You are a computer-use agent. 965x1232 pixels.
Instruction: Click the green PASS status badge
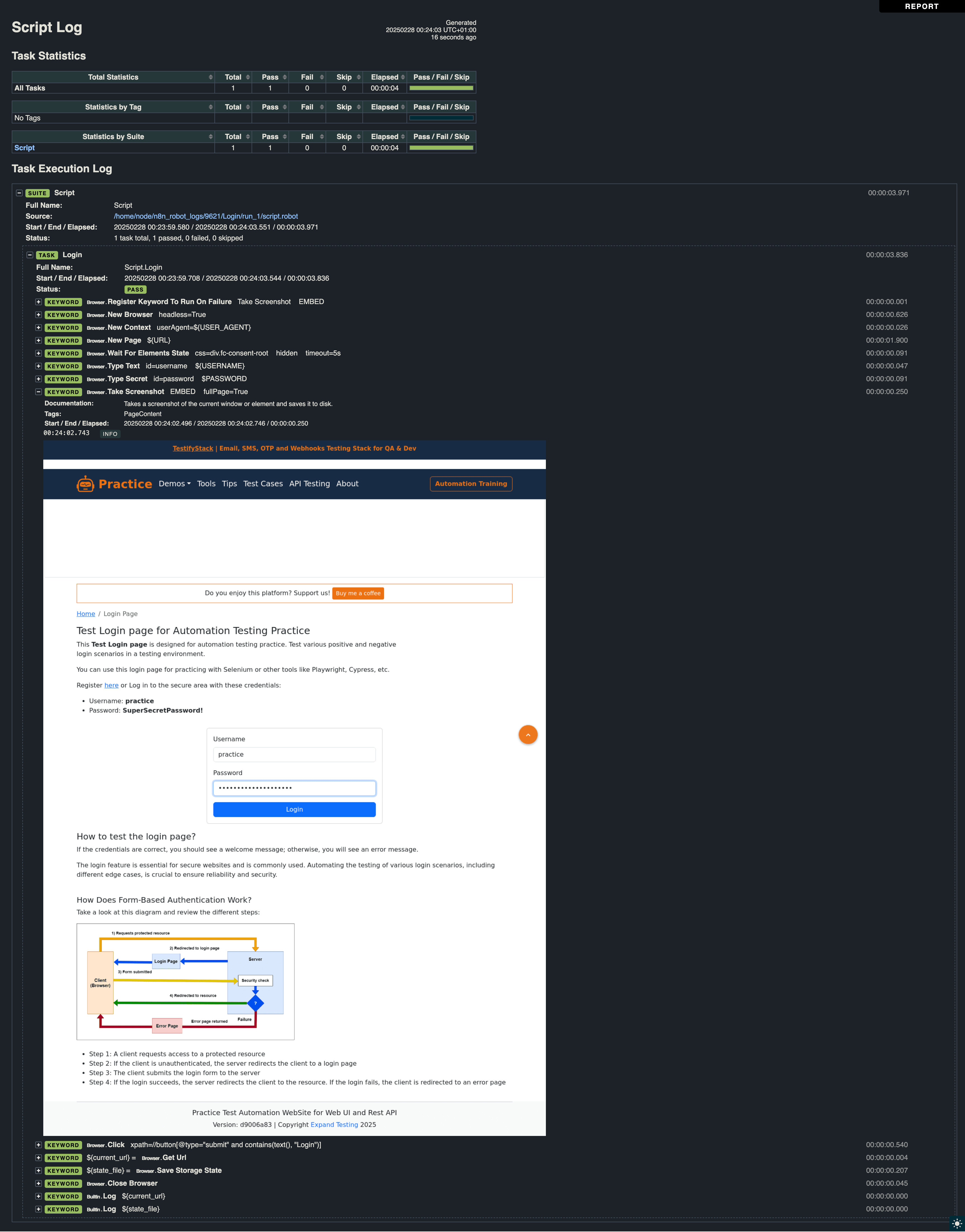tap(135, 289)
